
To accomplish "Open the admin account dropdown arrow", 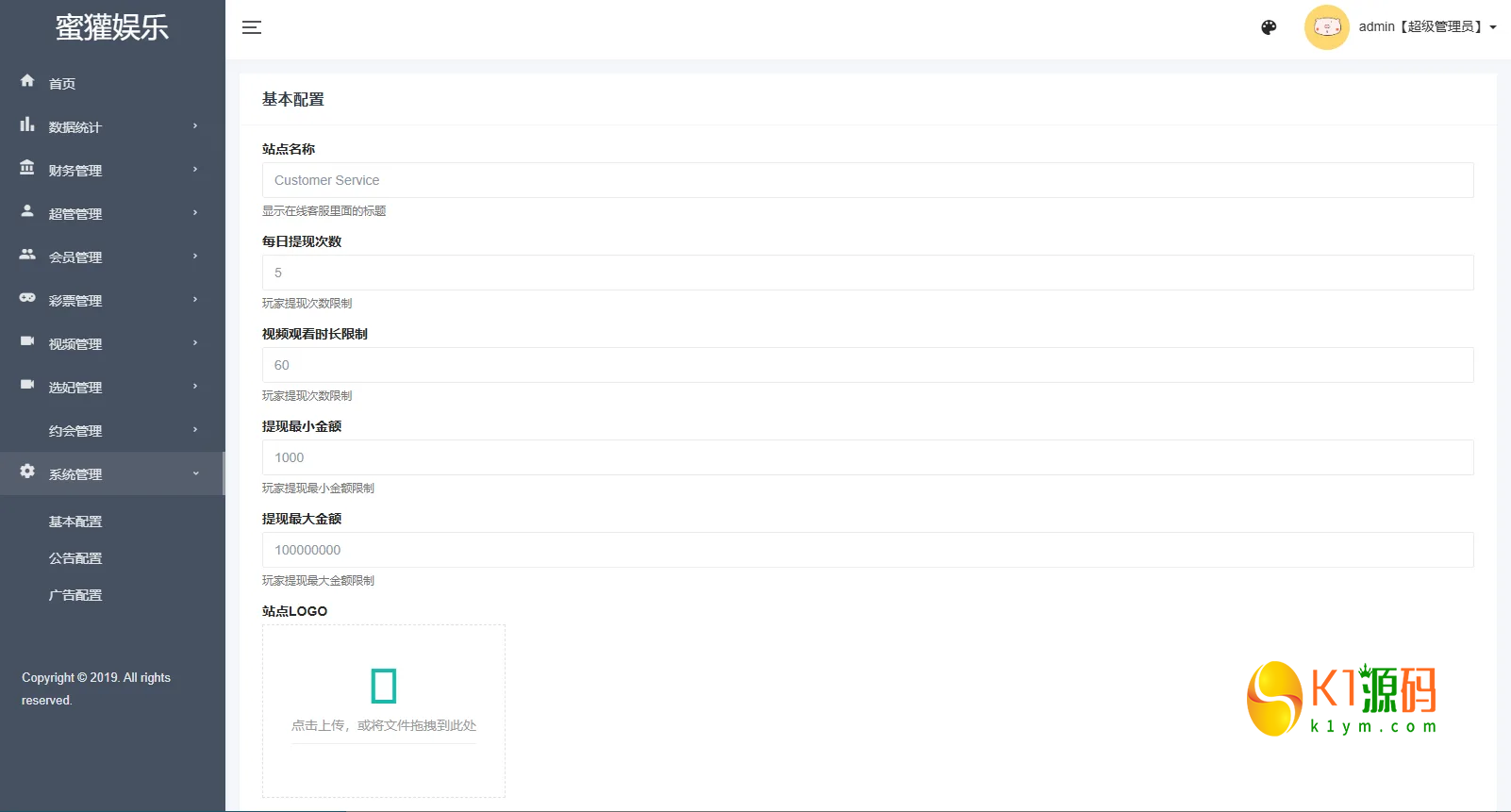I will [1493, 27].
